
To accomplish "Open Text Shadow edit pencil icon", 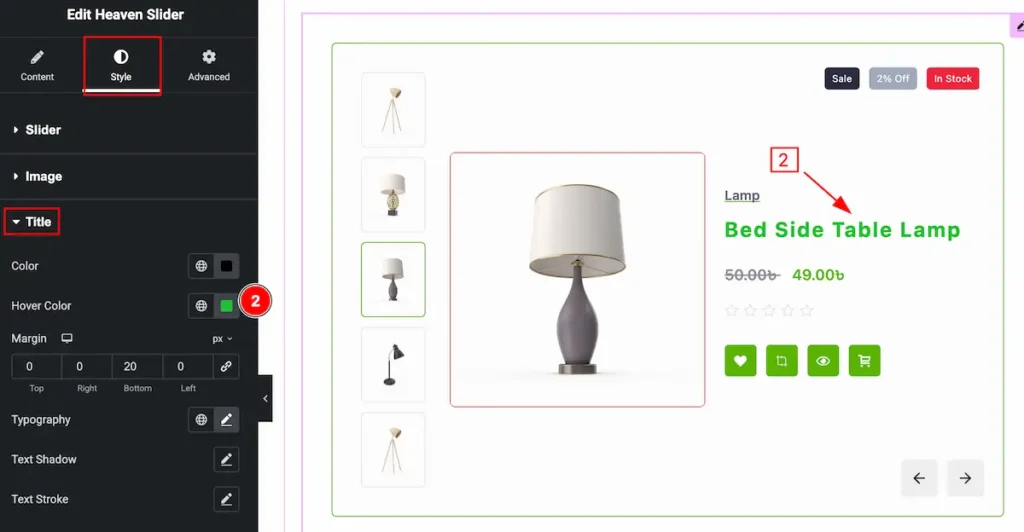I will point(226,460).
